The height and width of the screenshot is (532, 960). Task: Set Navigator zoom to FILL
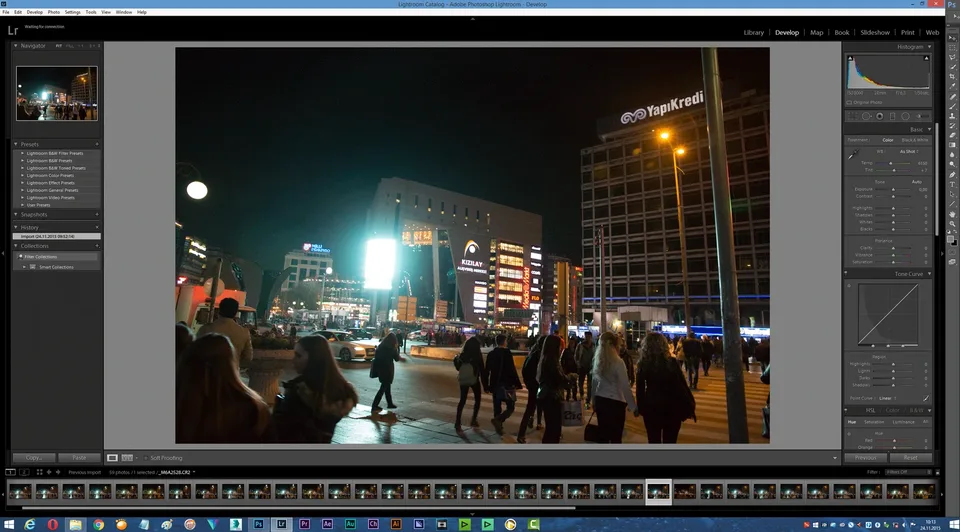(x=70, y=46)
